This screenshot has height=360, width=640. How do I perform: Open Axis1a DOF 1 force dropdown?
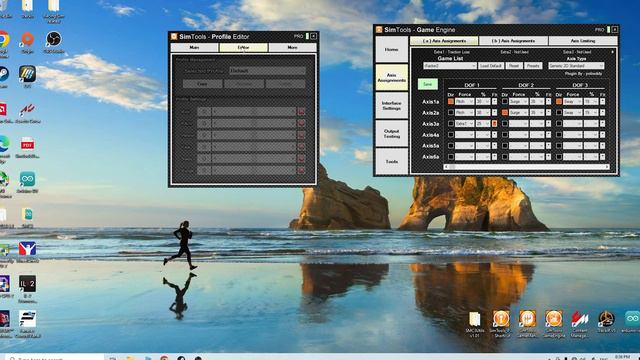(x=464, y=101)
